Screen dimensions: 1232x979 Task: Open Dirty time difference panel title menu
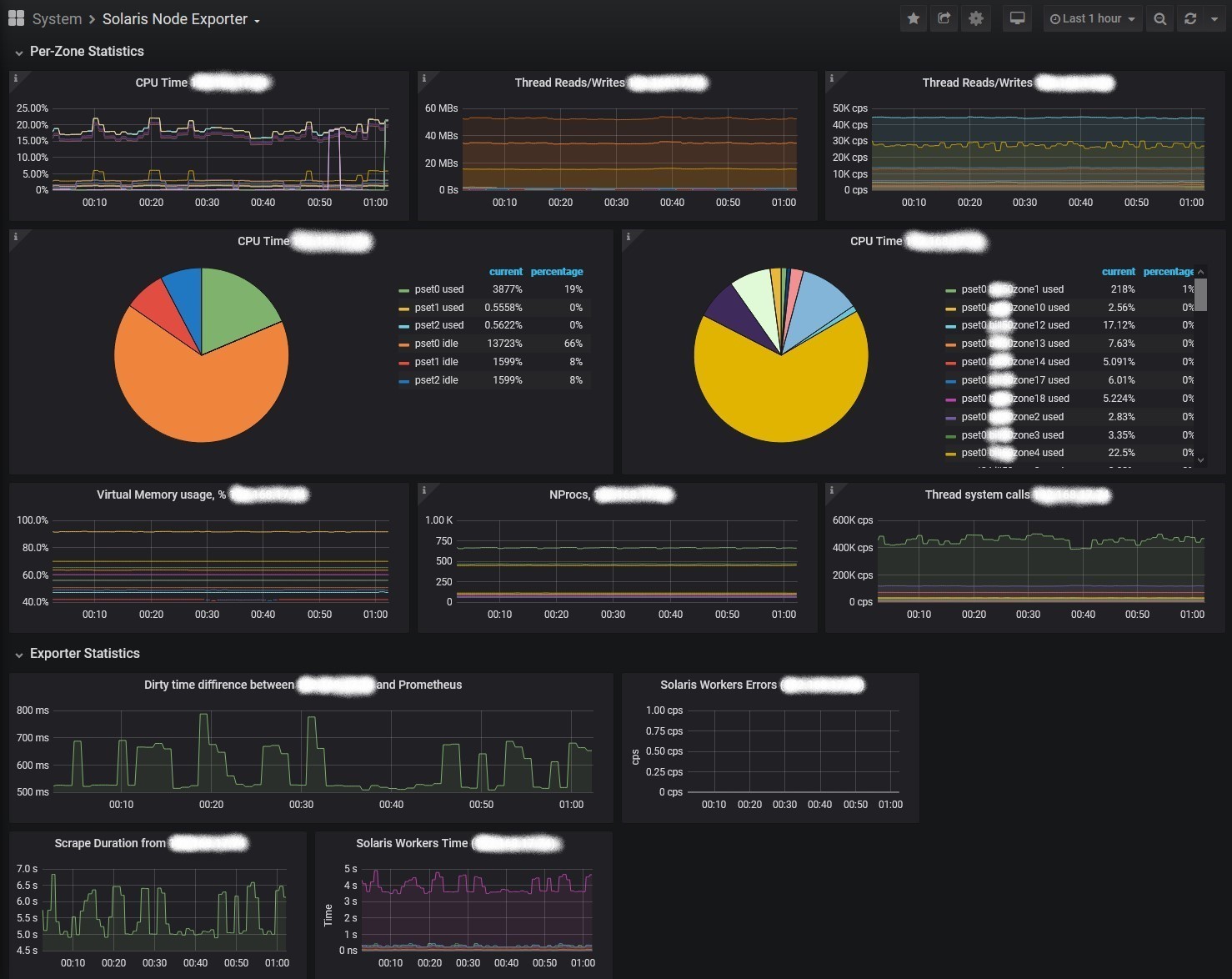(303, 685)
